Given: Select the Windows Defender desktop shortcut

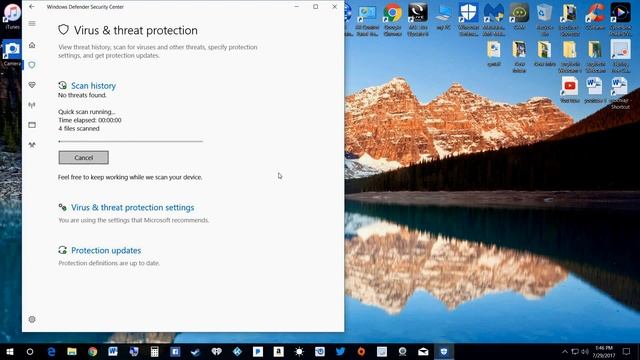Looking at the screenshot, I should pyautogui.click(x=468, y=19).
